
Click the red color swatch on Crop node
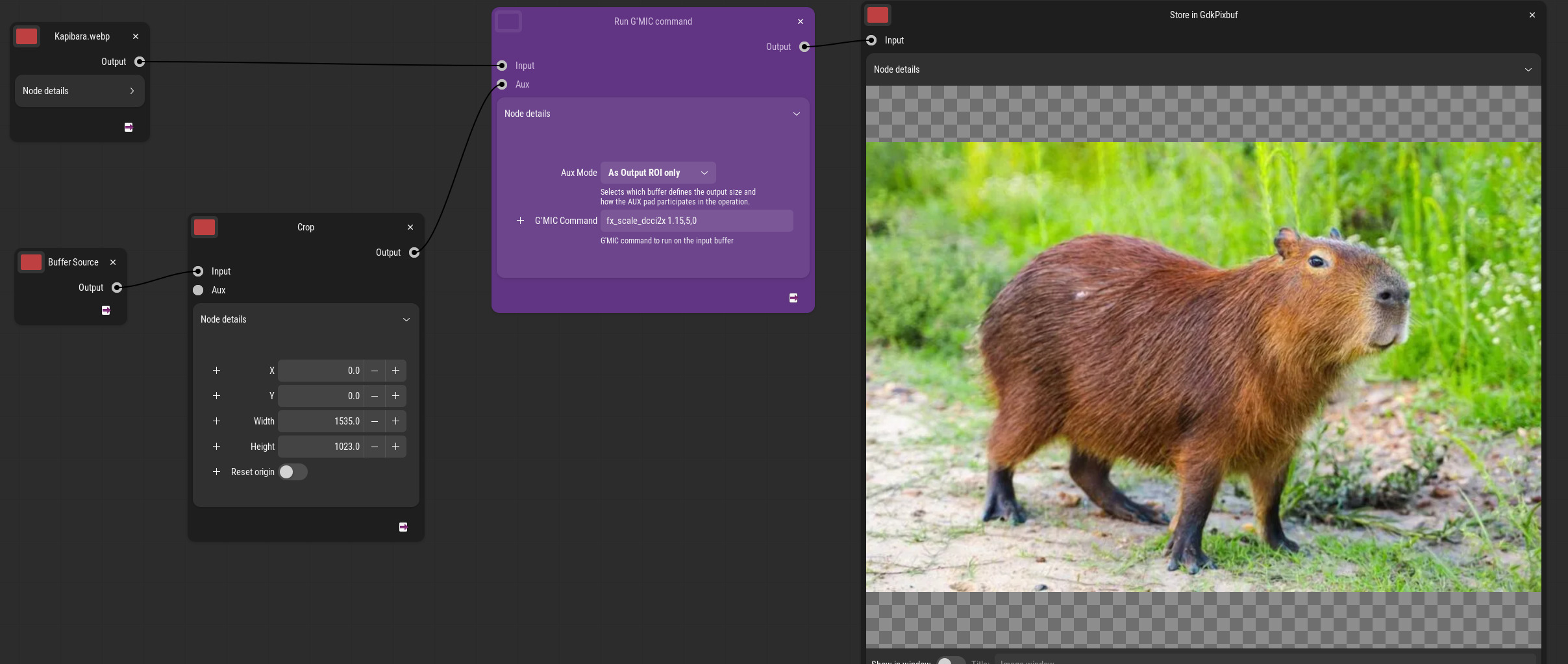[x=205, y=227]
